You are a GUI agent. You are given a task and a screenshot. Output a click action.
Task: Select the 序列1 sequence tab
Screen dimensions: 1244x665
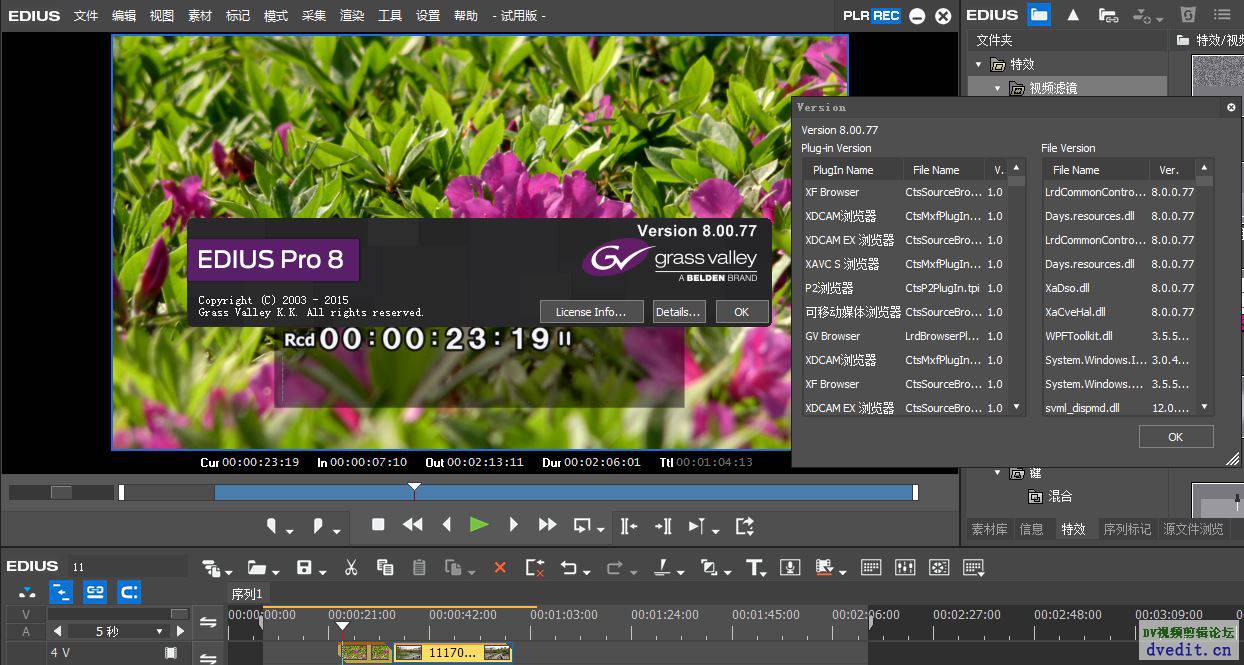(247, 594)
